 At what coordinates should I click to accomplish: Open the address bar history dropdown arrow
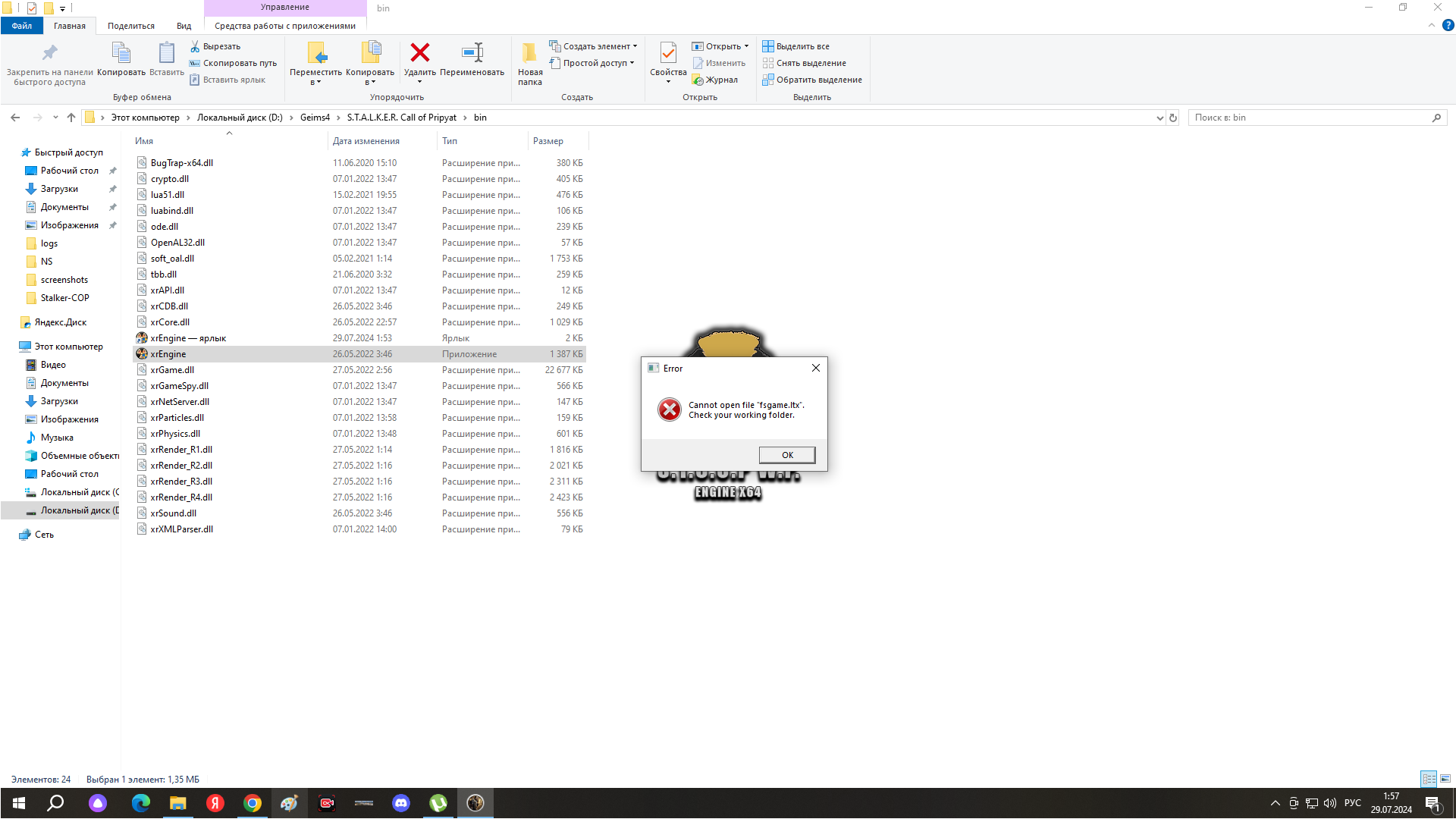pos(1159,118)
